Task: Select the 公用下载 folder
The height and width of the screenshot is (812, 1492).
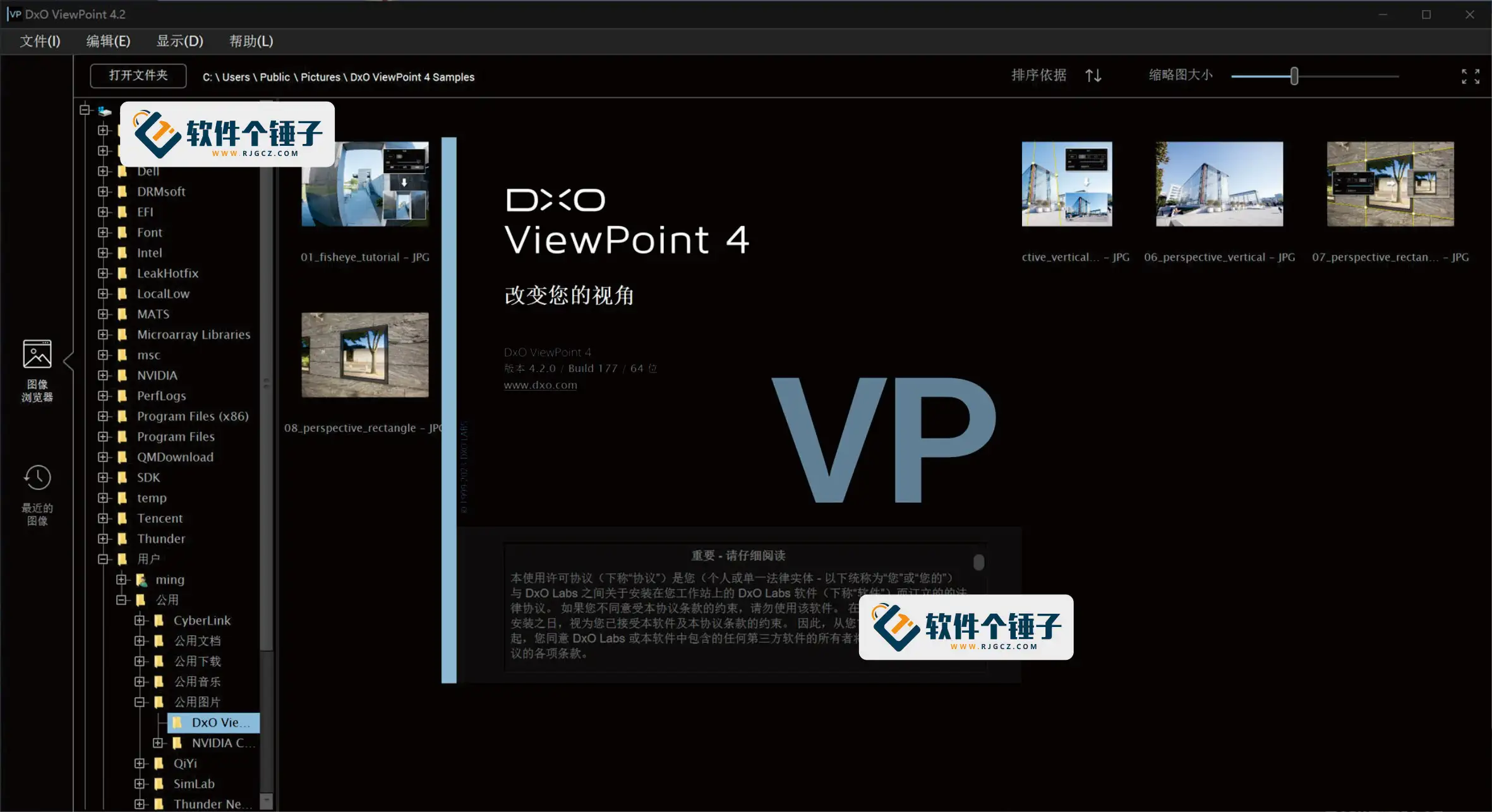Action: click(197, 661)
